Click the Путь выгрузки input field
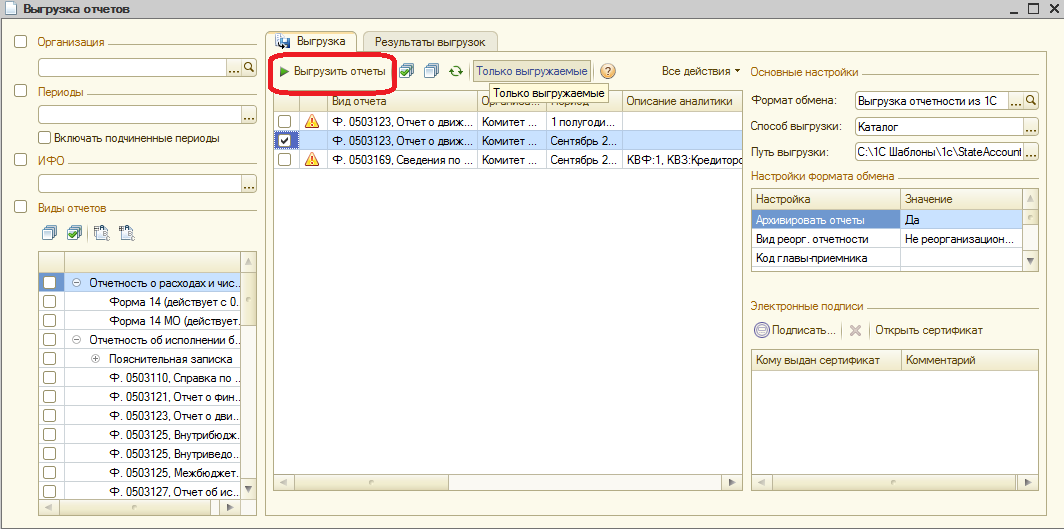The image size is (1064, 529). [939, 153]
